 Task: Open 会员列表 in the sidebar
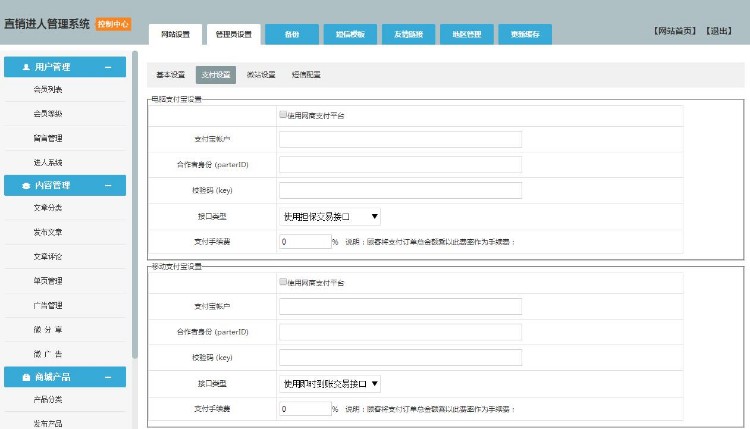point(48,89)
